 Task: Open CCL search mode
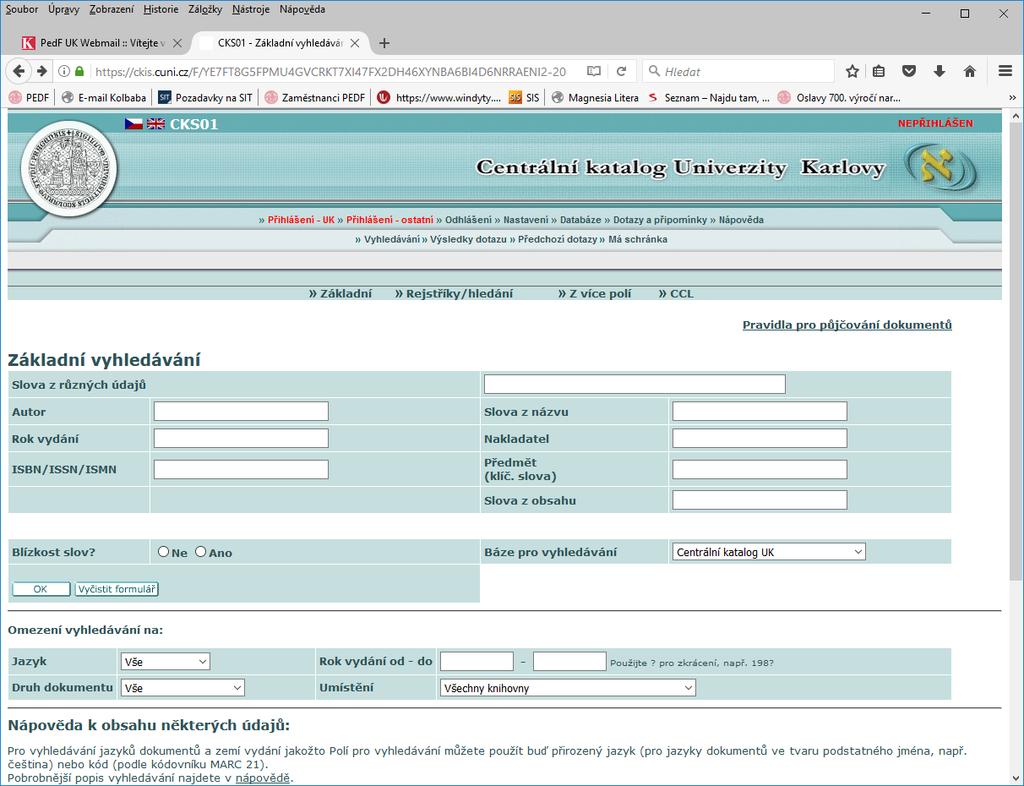(x=682, y=294)
